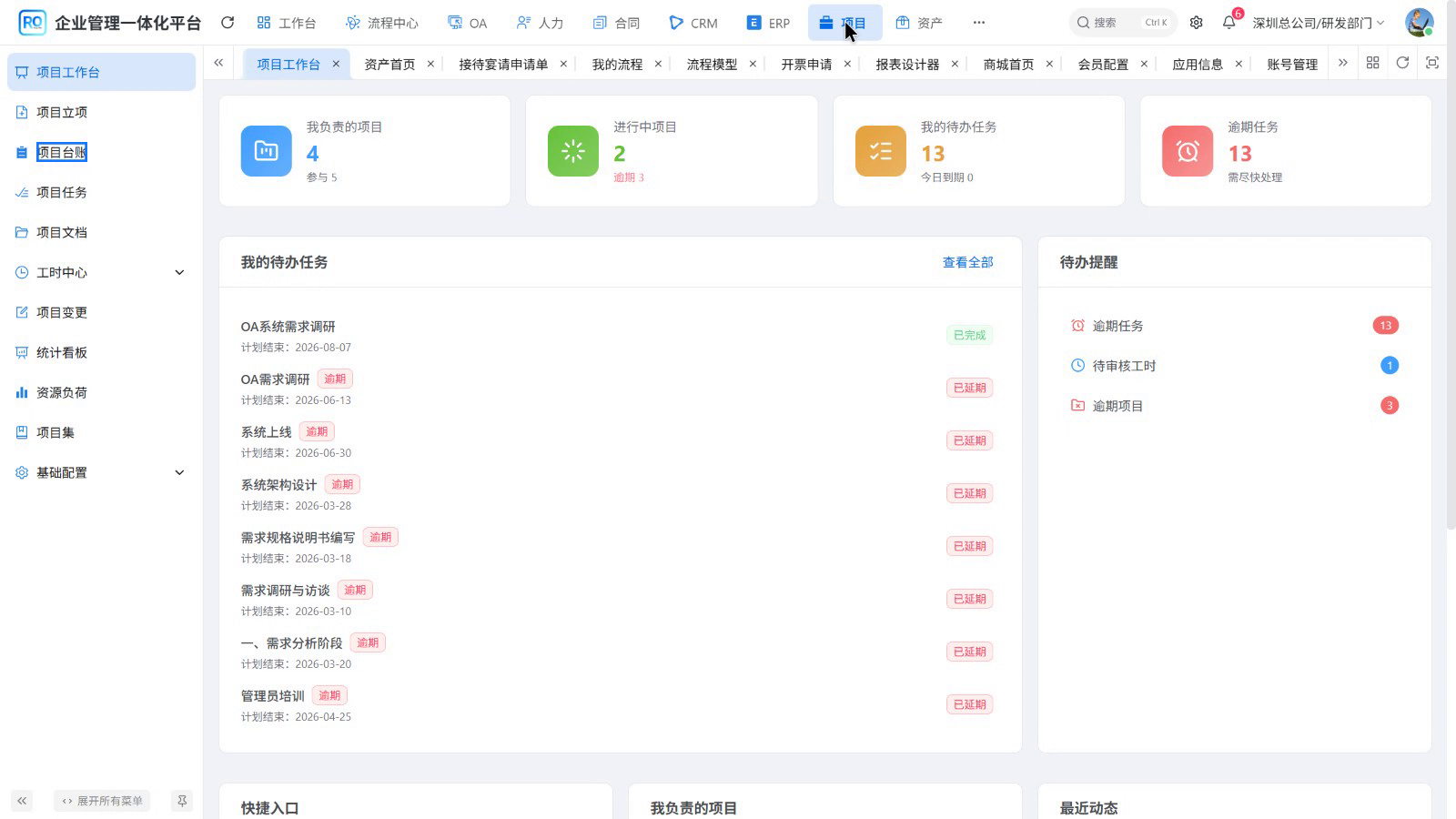This screenshot has height=819, width=1456.
Task: Show more tabs with double right chevron
Action: (x=1342, y=63)
